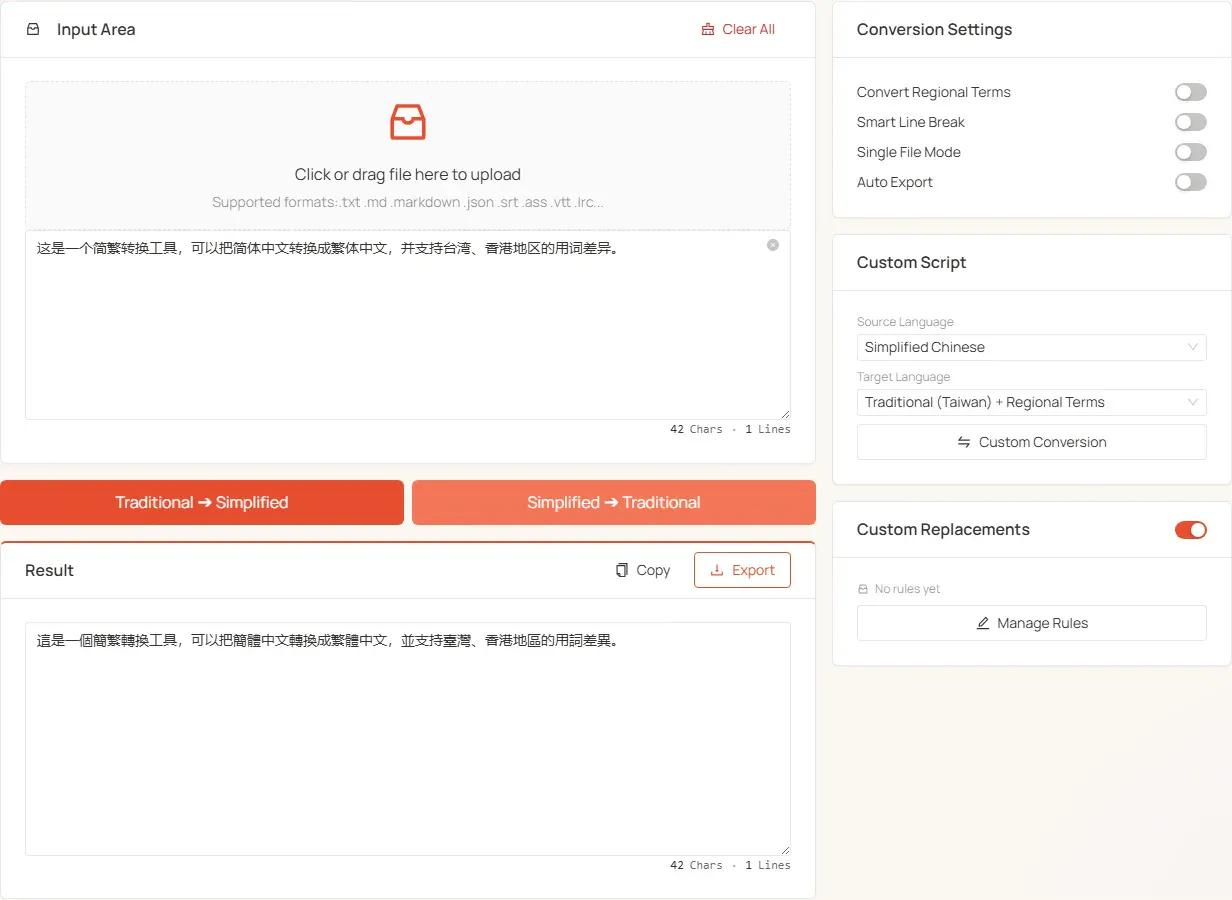
Task: Click the result textarea resize handle
Action: click(x=785, y=850)
